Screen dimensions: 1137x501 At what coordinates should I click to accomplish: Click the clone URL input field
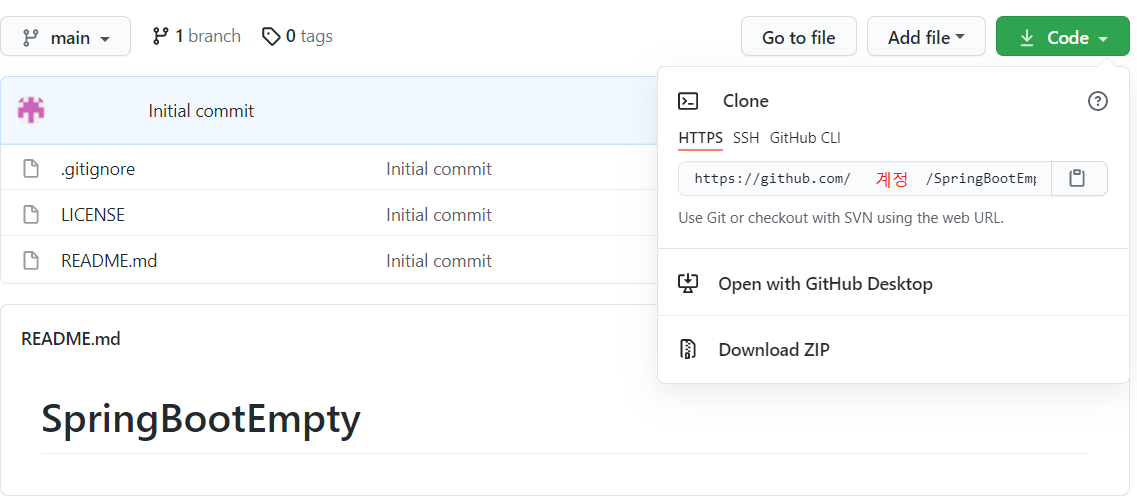(864, 178)
